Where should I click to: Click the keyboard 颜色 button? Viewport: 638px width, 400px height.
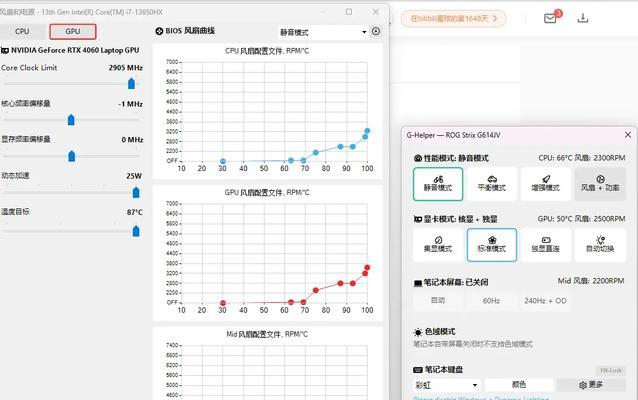[519, 385]
